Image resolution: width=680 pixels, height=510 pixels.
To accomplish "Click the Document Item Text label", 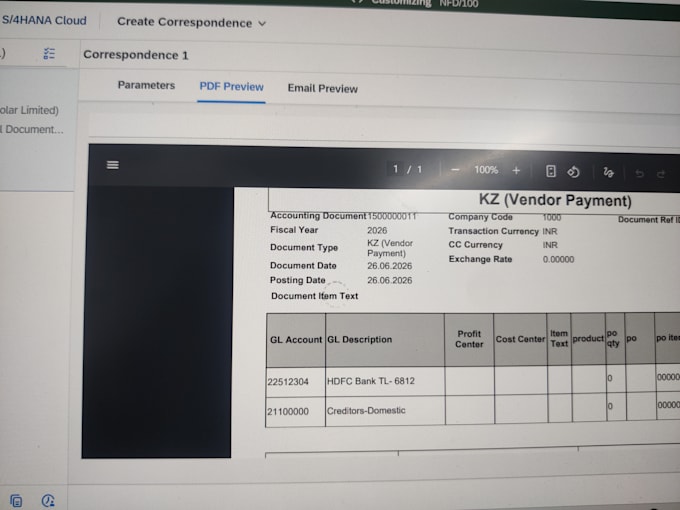I will pos(315,296).
